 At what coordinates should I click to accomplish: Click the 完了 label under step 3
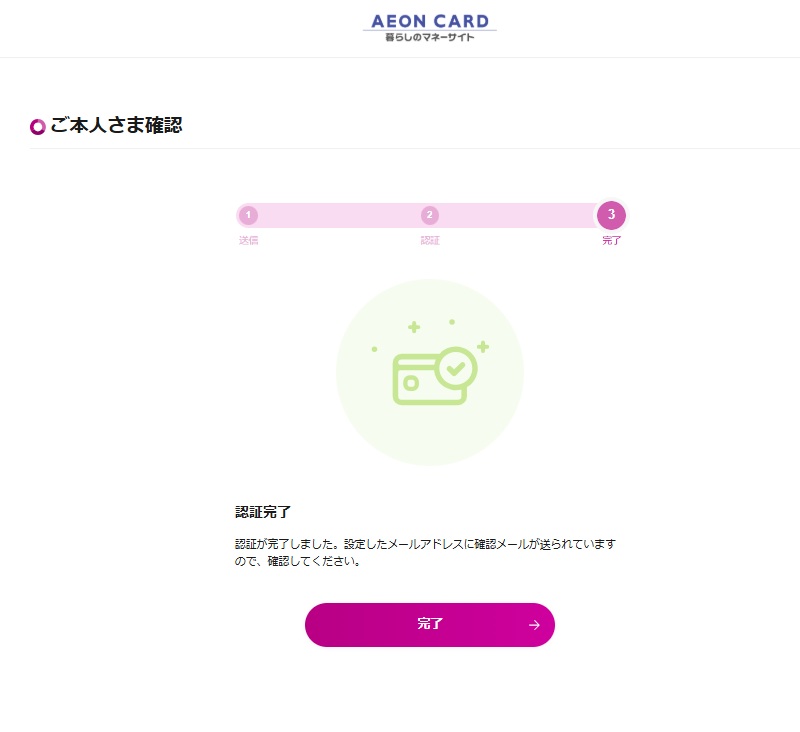[x=611, y=241]
